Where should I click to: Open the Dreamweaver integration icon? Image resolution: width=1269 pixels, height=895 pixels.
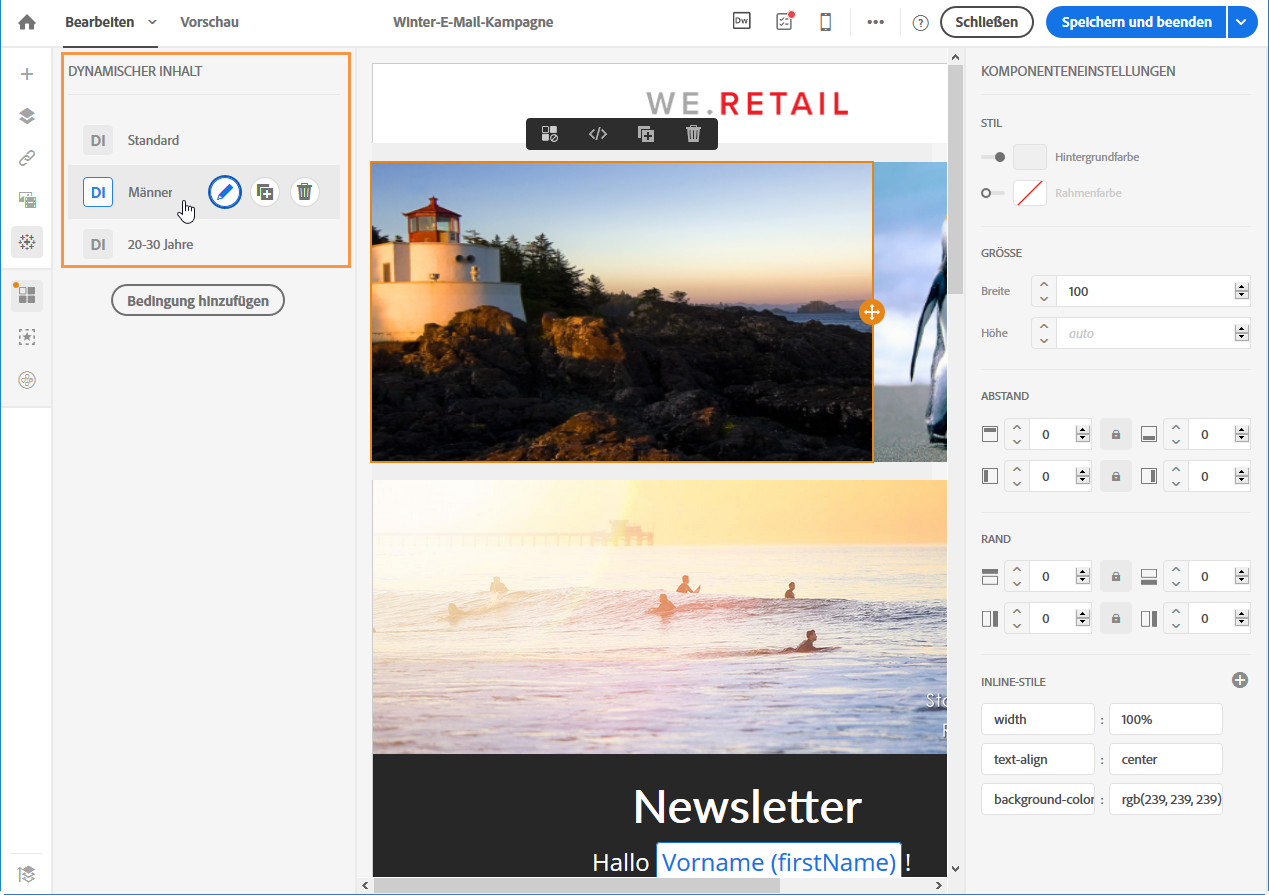[x=741, y=22]
